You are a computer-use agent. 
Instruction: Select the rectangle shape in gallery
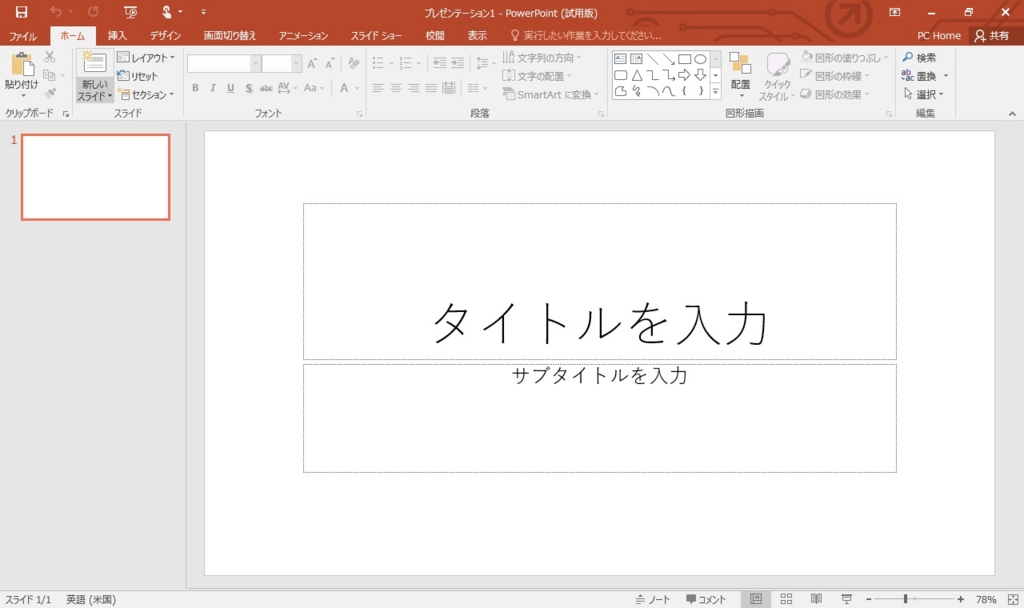pyautogui.click(x=684, y=59)
